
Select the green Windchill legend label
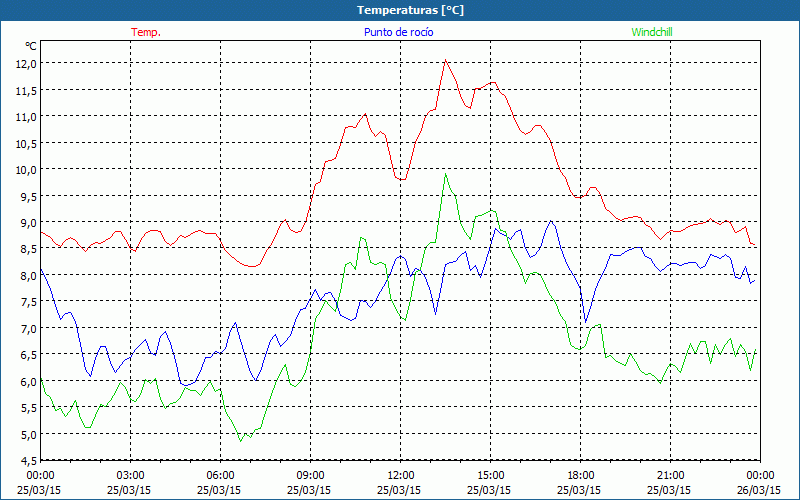652,32
